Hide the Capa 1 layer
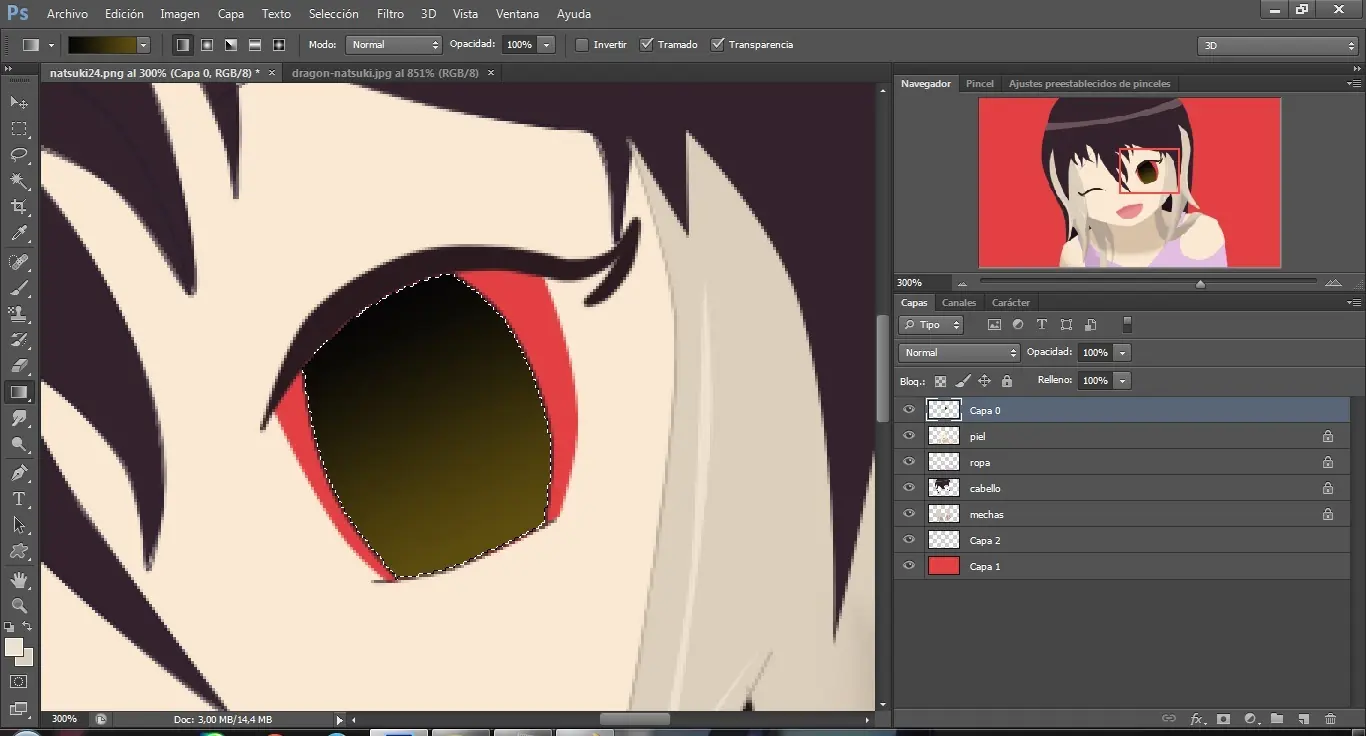The height and width of the screenshot is (736, 1366). coord(909,566)
